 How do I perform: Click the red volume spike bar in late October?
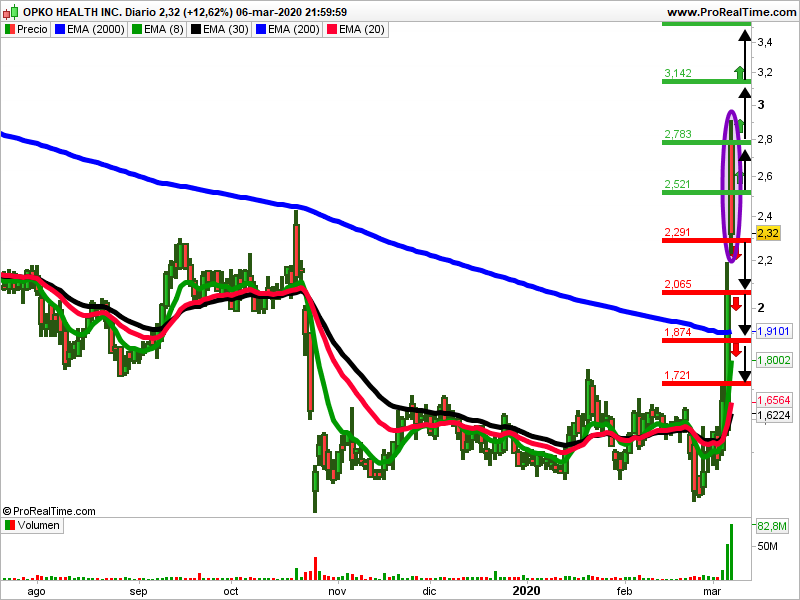(x=315, y=568)
